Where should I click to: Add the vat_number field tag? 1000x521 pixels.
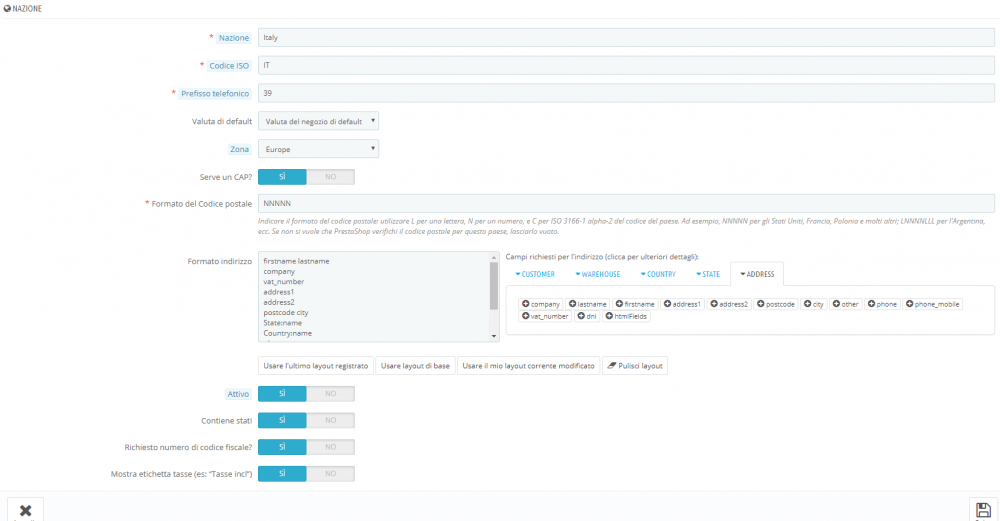(x=545, y=316)
